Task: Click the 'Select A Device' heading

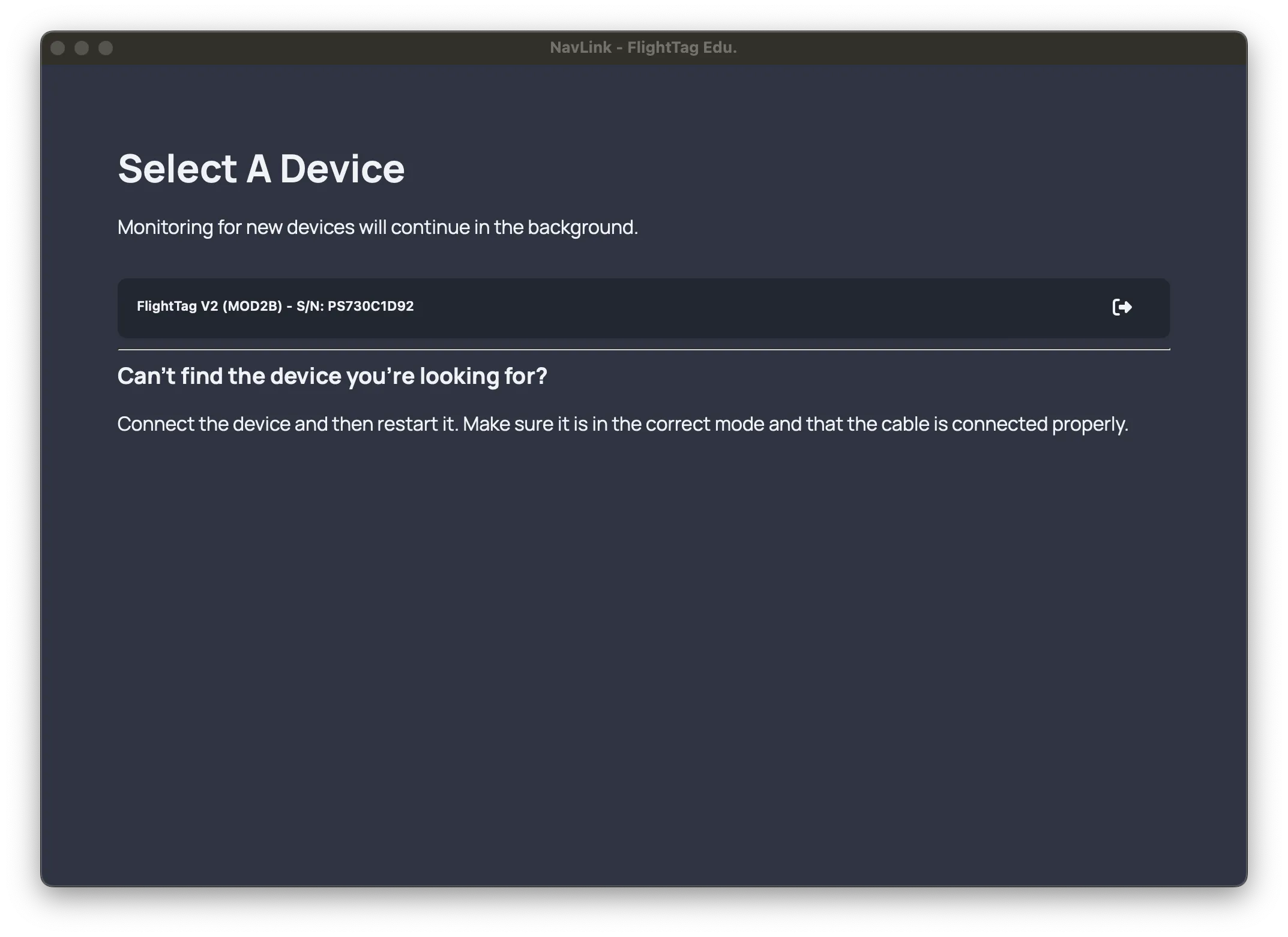Action: (262, 169)
